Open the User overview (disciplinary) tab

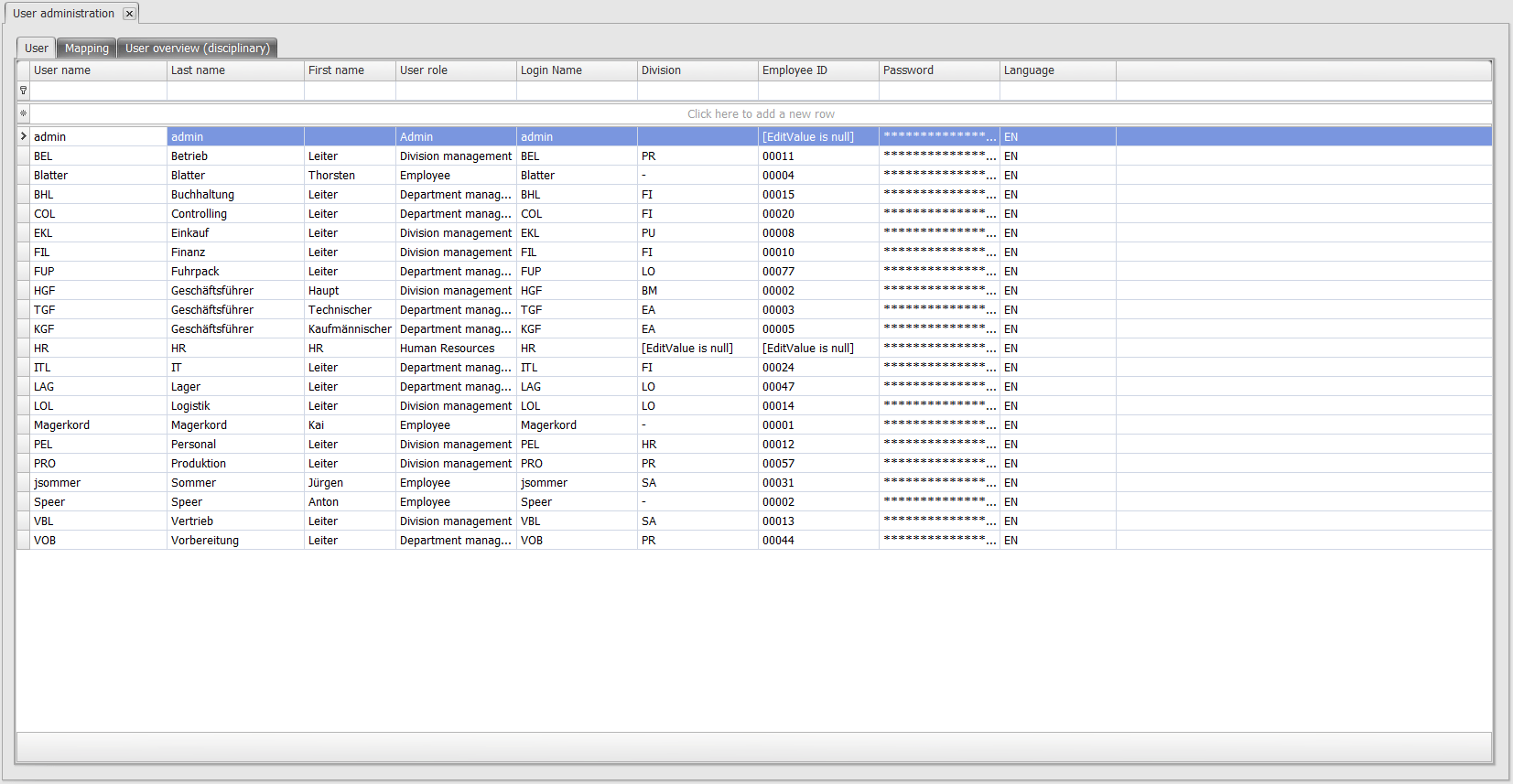tap(197, 48)
